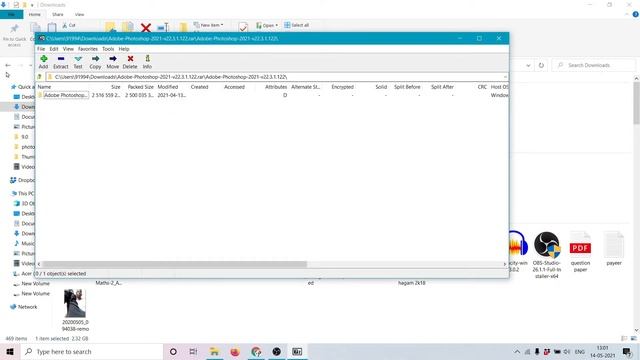Viewport: 640px width, 360px height.
Task: Open Cortana circle on taskbar
Action: tap(173, 351)
